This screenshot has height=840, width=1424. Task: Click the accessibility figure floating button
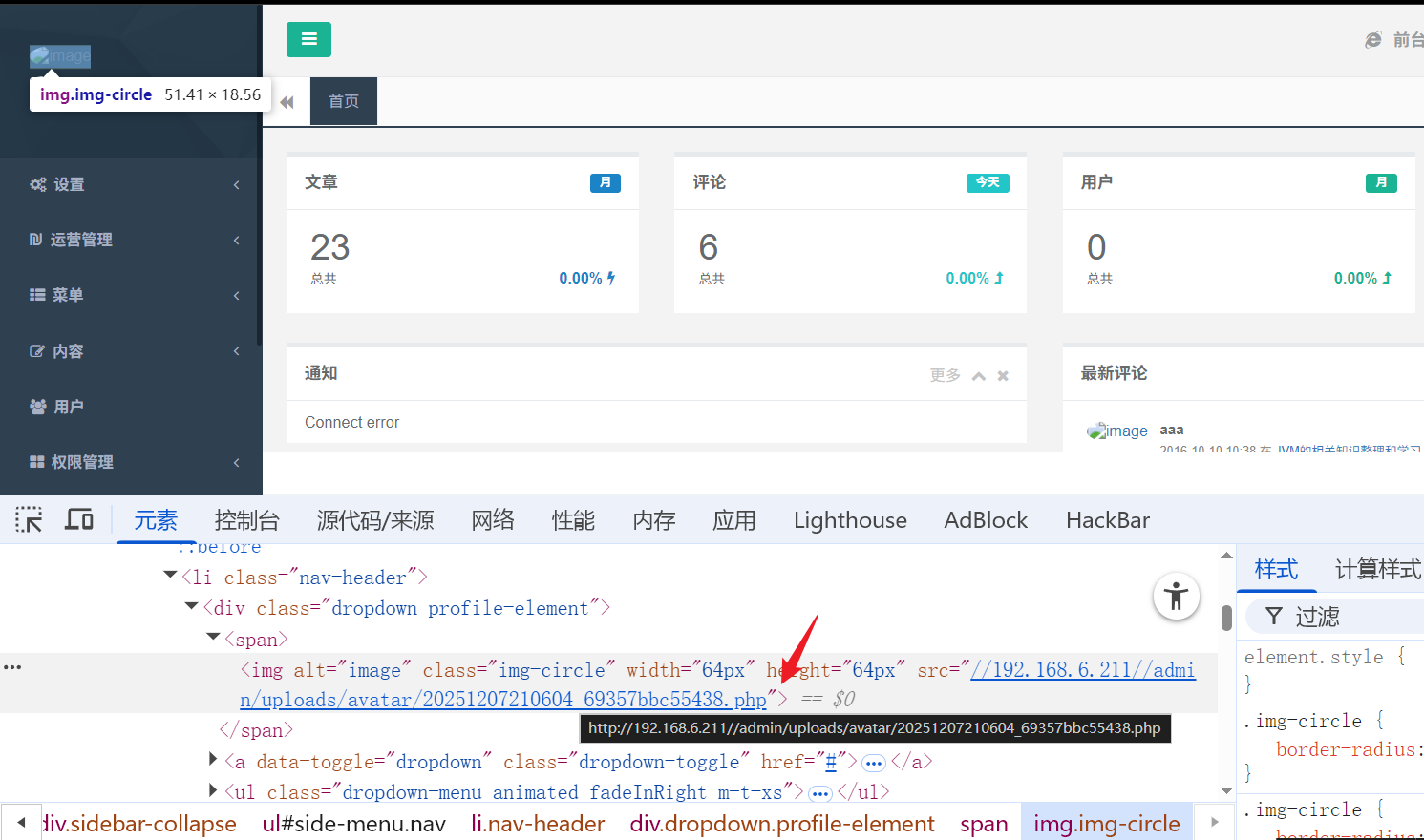click(1176, 597)
